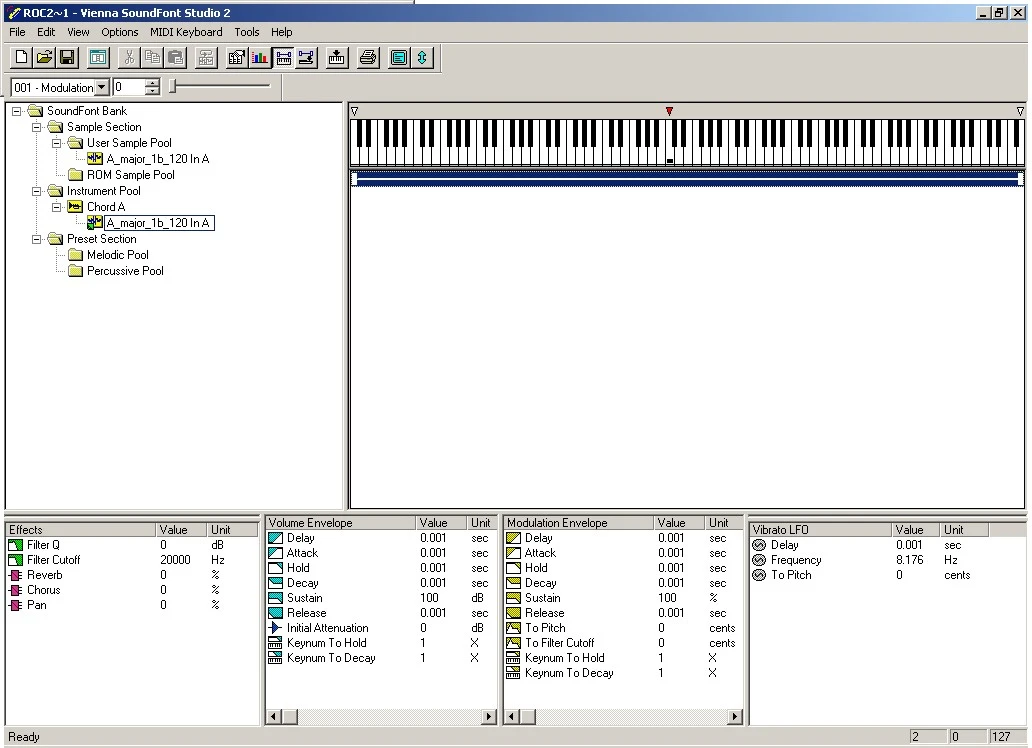Click the Initial Attenuation arrow icon
This screenshot has height=748, width=1032.
276,628
